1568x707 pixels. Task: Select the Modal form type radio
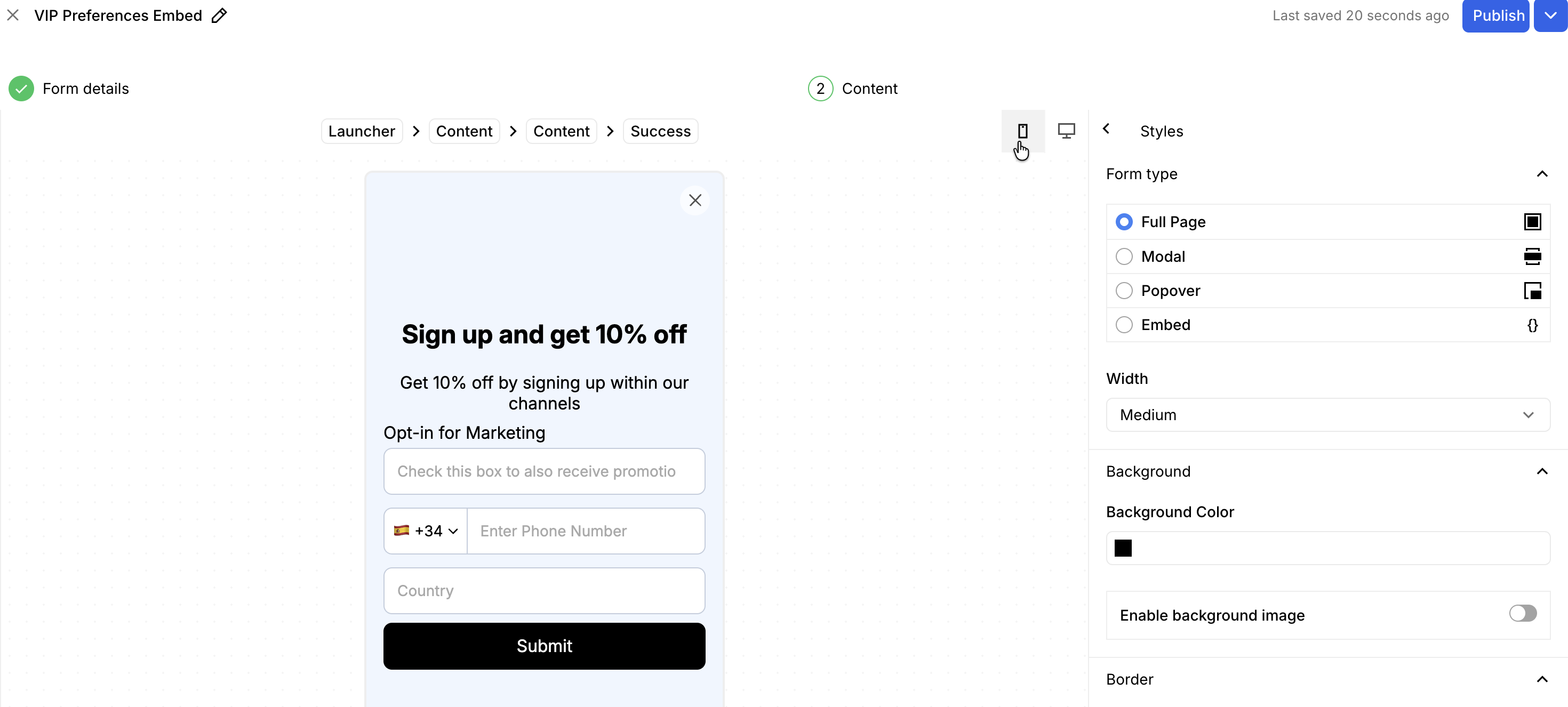tap(1124, 257)
